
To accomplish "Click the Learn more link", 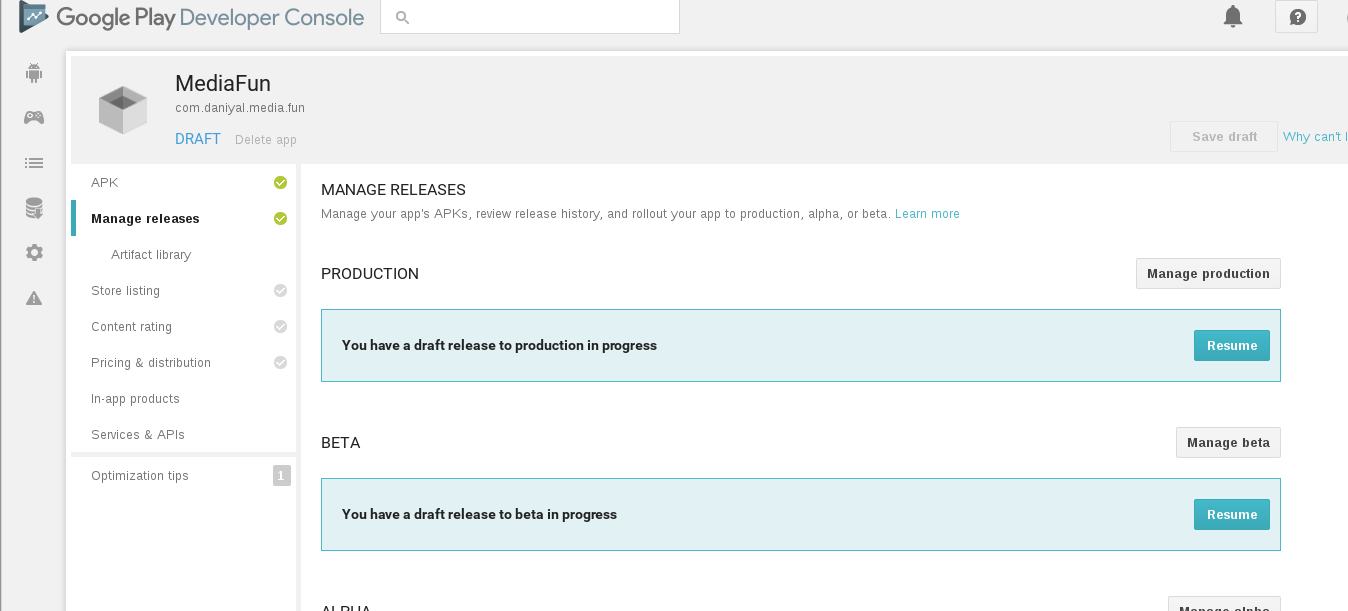I will click(927, 214).
